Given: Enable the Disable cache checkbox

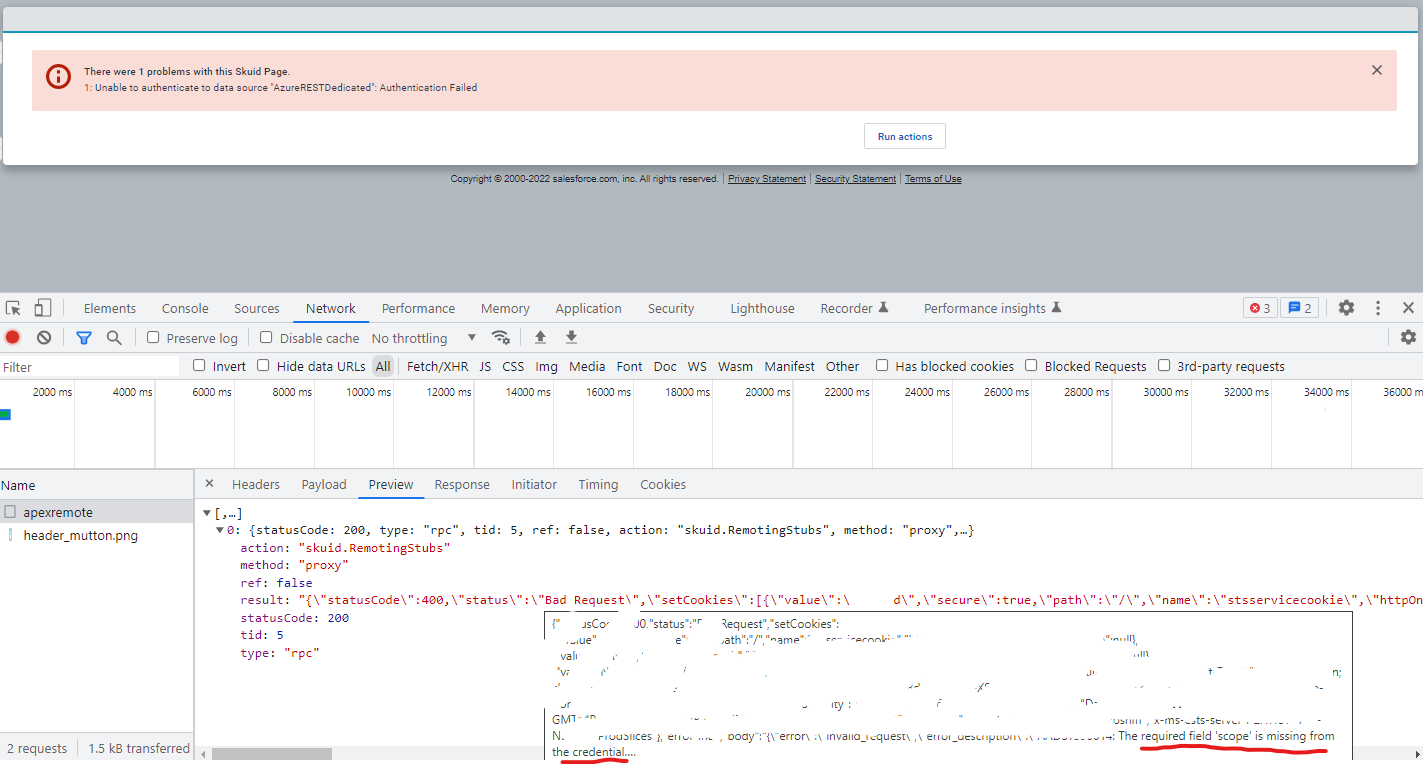Looking at the screenshot, I should click(x=266, y=337).
